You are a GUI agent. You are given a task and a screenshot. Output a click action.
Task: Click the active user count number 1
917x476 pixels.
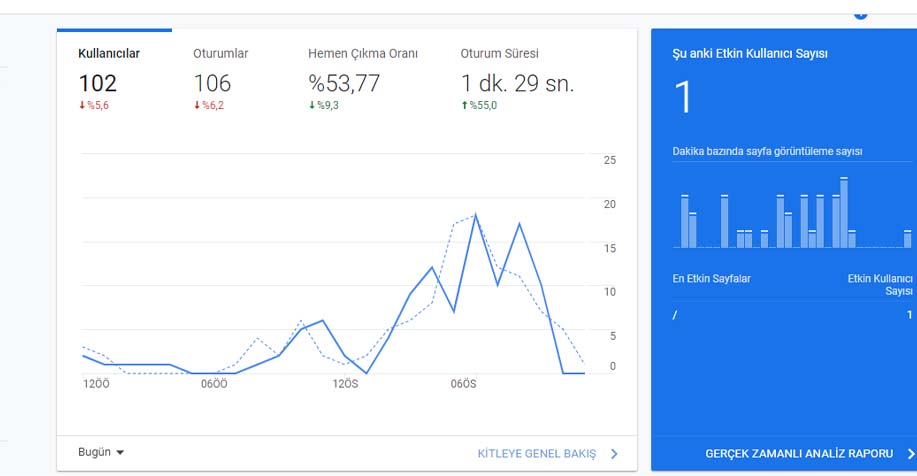click(x=682, y=97)
